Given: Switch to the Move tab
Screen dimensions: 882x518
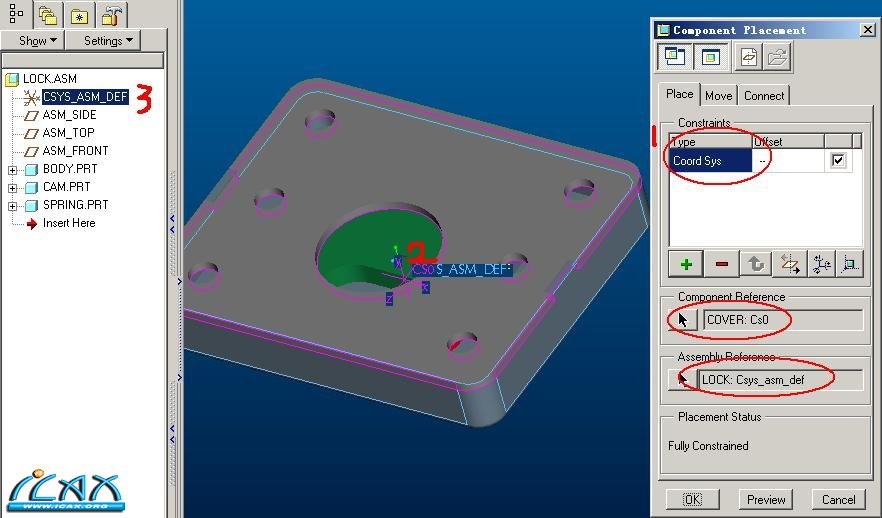Looking at the screenshot, I should pos(718,96).
